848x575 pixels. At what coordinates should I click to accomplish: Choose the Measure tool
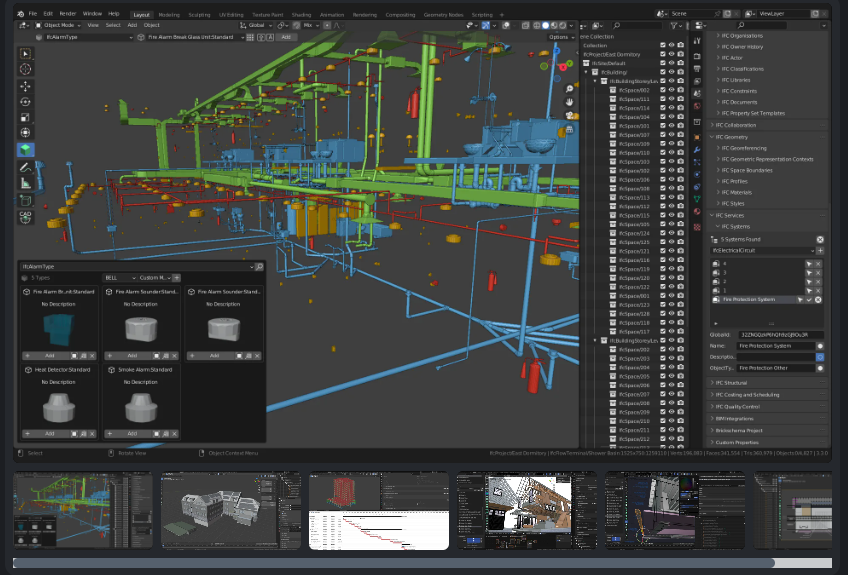25,183
